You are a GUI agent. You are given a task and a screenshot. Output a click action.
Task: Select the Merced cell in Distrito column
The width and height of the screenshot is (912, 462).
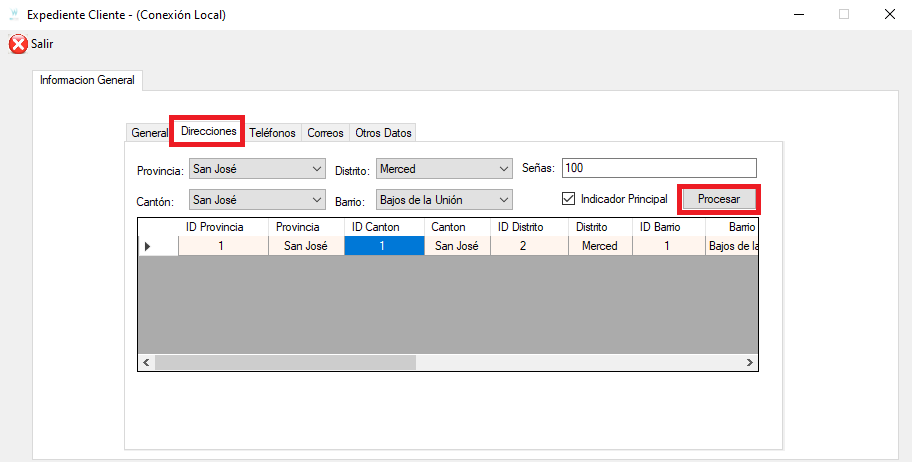coord(600,246)
